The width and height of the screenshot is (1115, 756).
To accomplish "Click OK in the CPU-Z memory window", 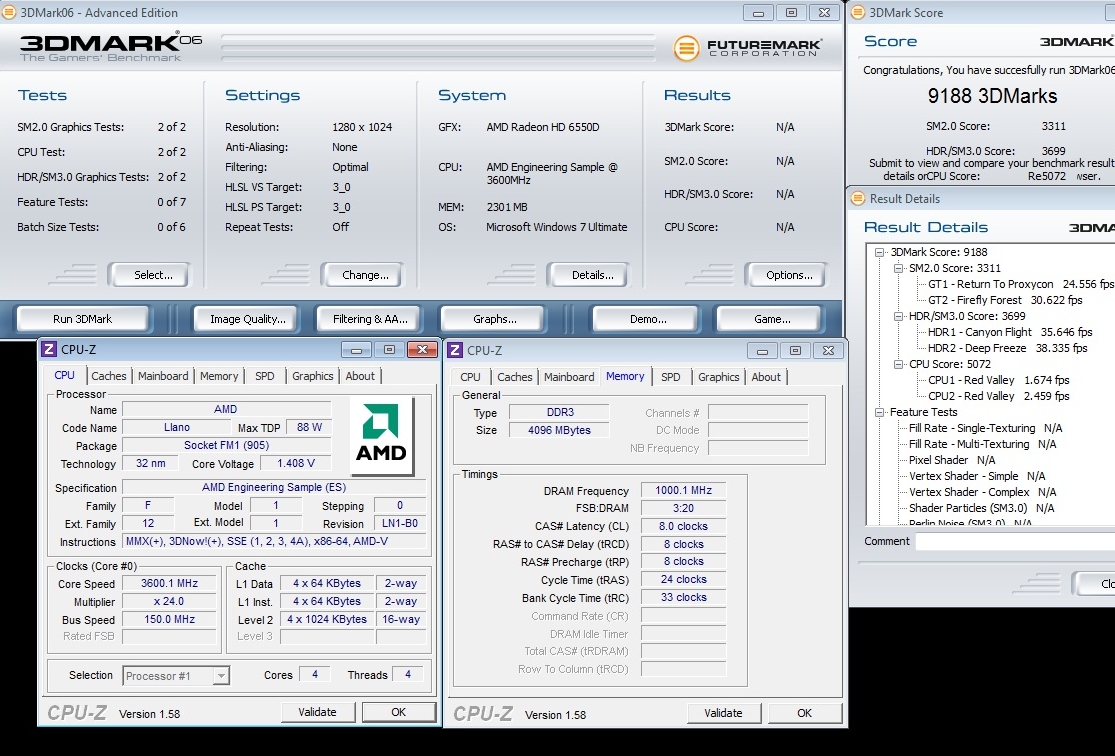I will (804, 713).
